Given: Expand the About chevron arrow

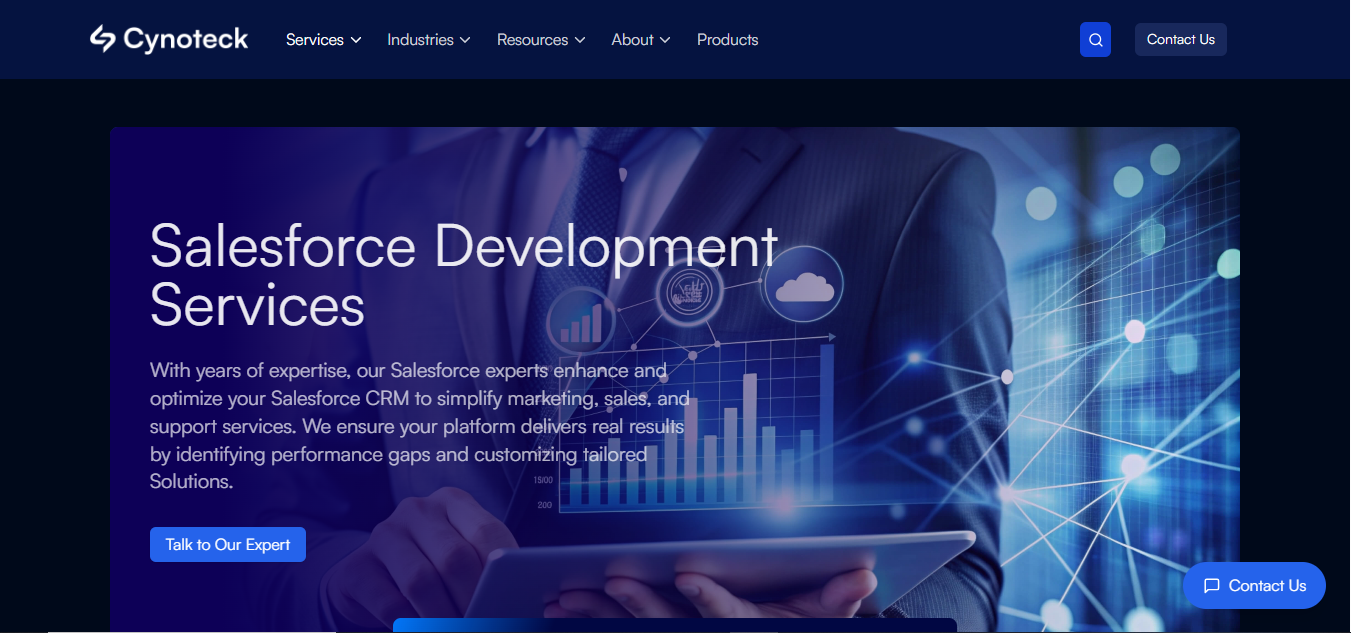Looking at the screenshot, I should coord(665,40).
